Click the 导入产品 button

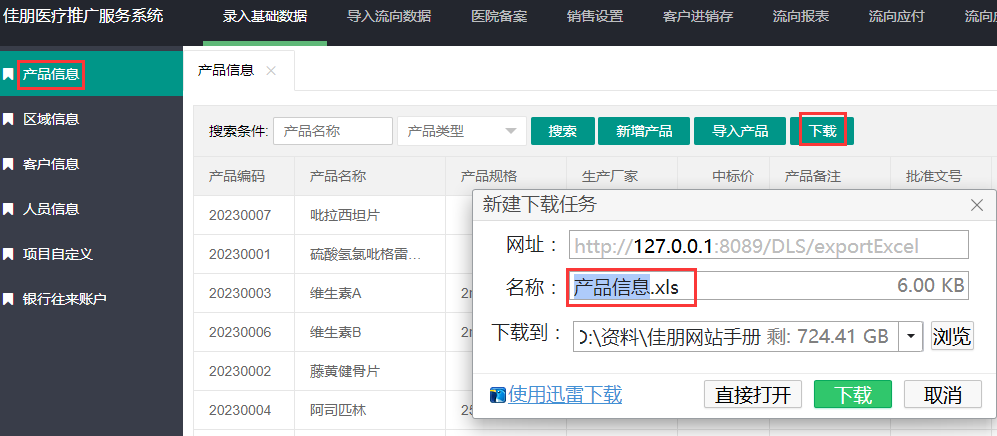click(740, 131)
